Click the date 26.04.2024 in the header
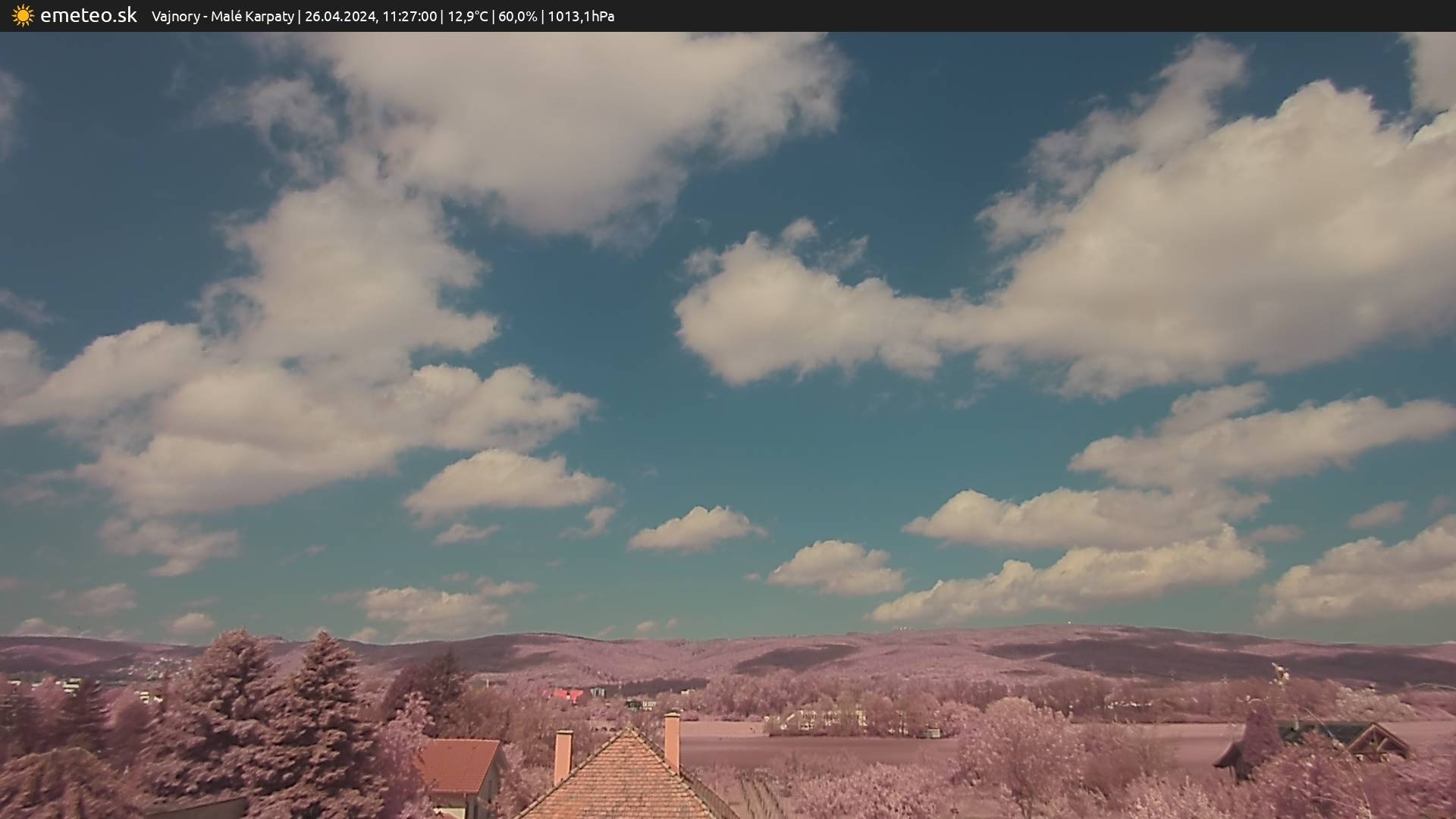1456x819 pixels. click(340, 17)
